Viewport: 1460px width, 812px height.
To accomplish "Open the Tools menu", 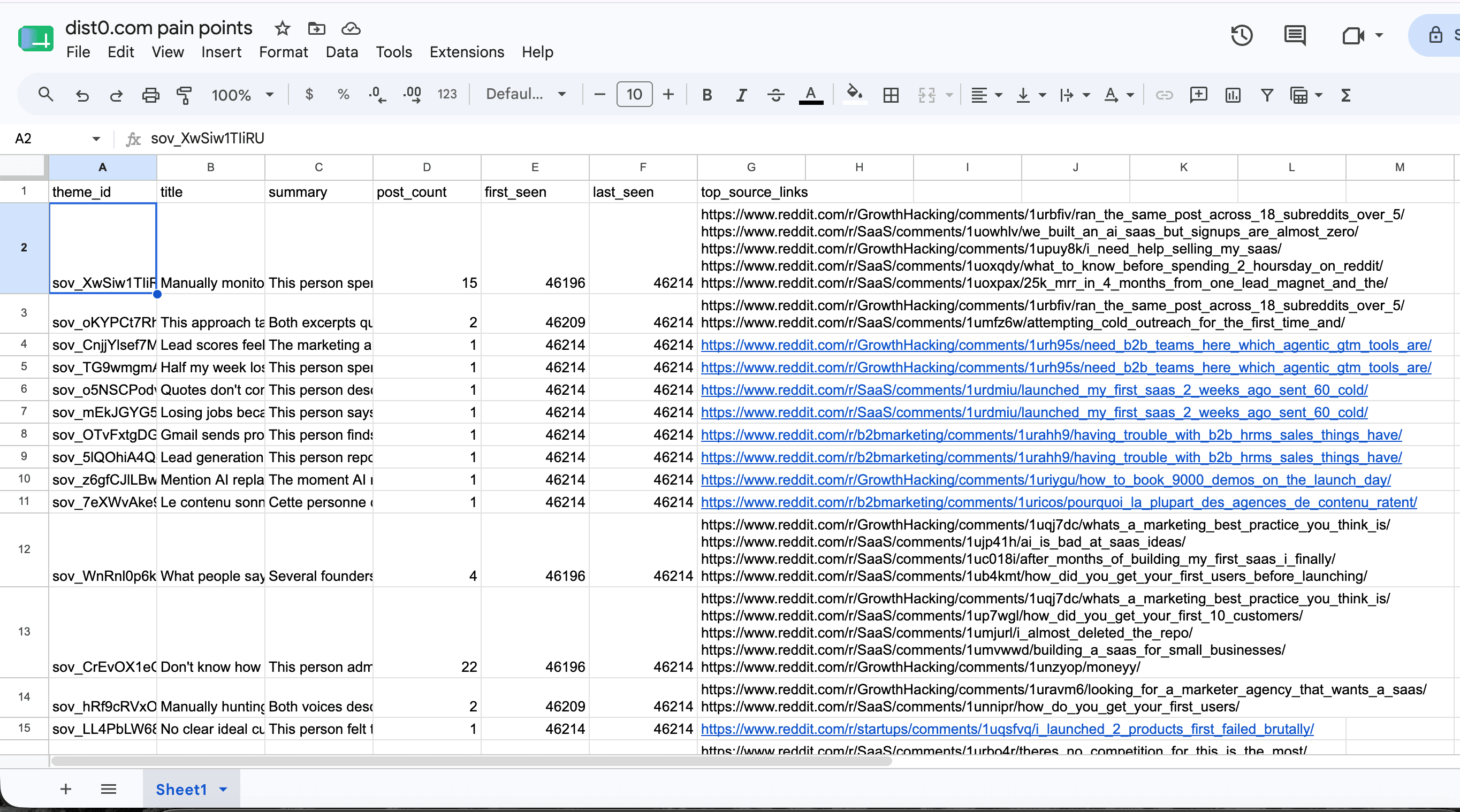I will click(394, 52).
